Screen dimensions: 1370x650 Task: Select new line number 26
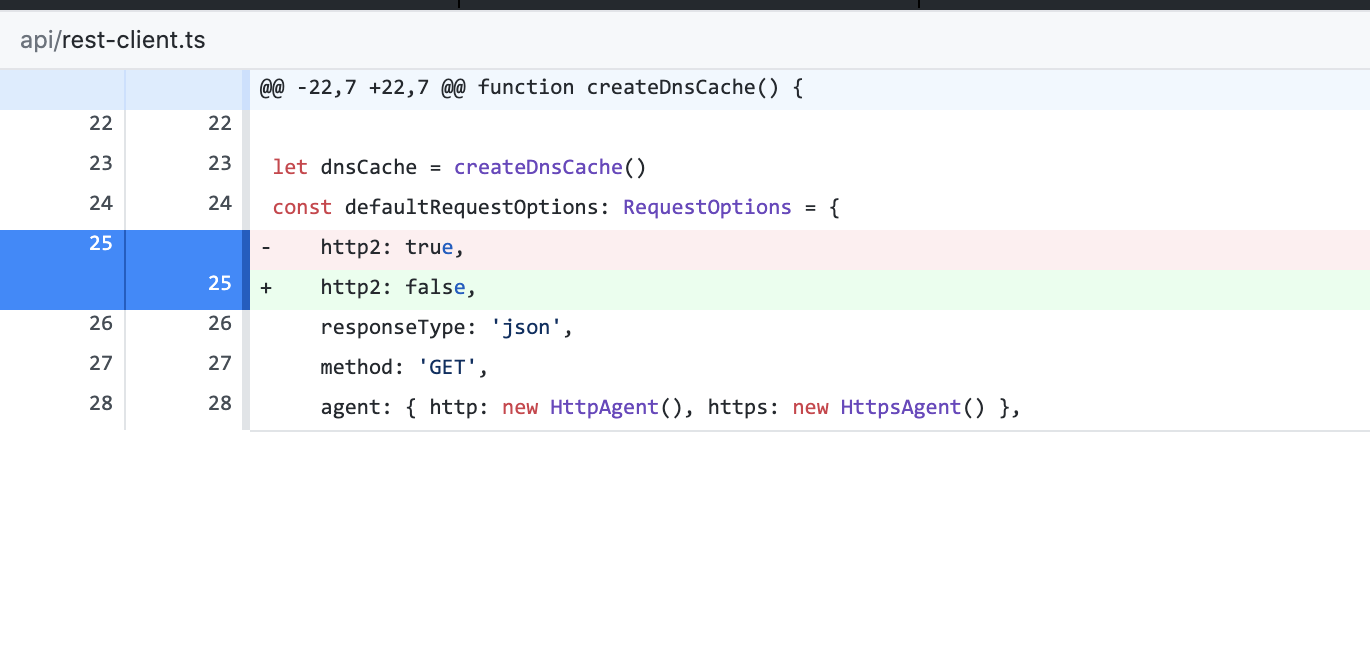point(220,323)
